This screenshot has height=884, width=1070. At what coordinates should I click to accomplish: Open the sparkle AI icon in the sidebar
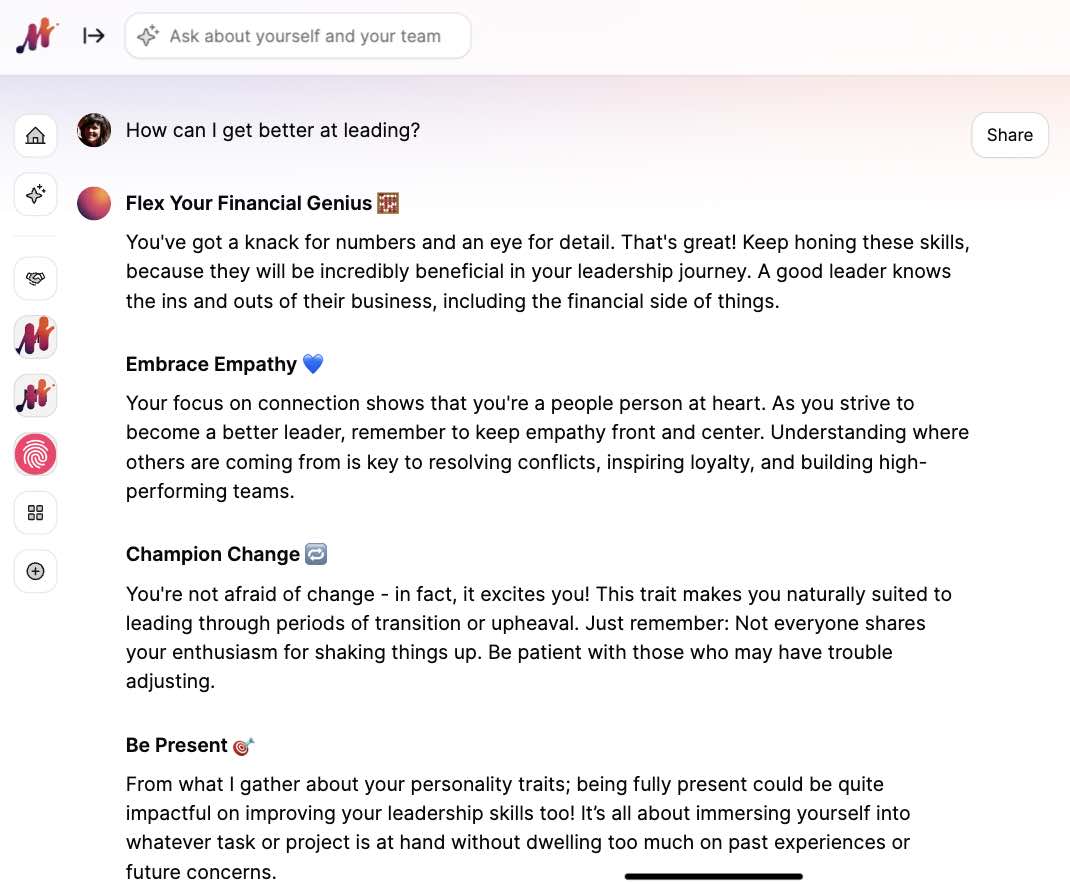point(35,194)
